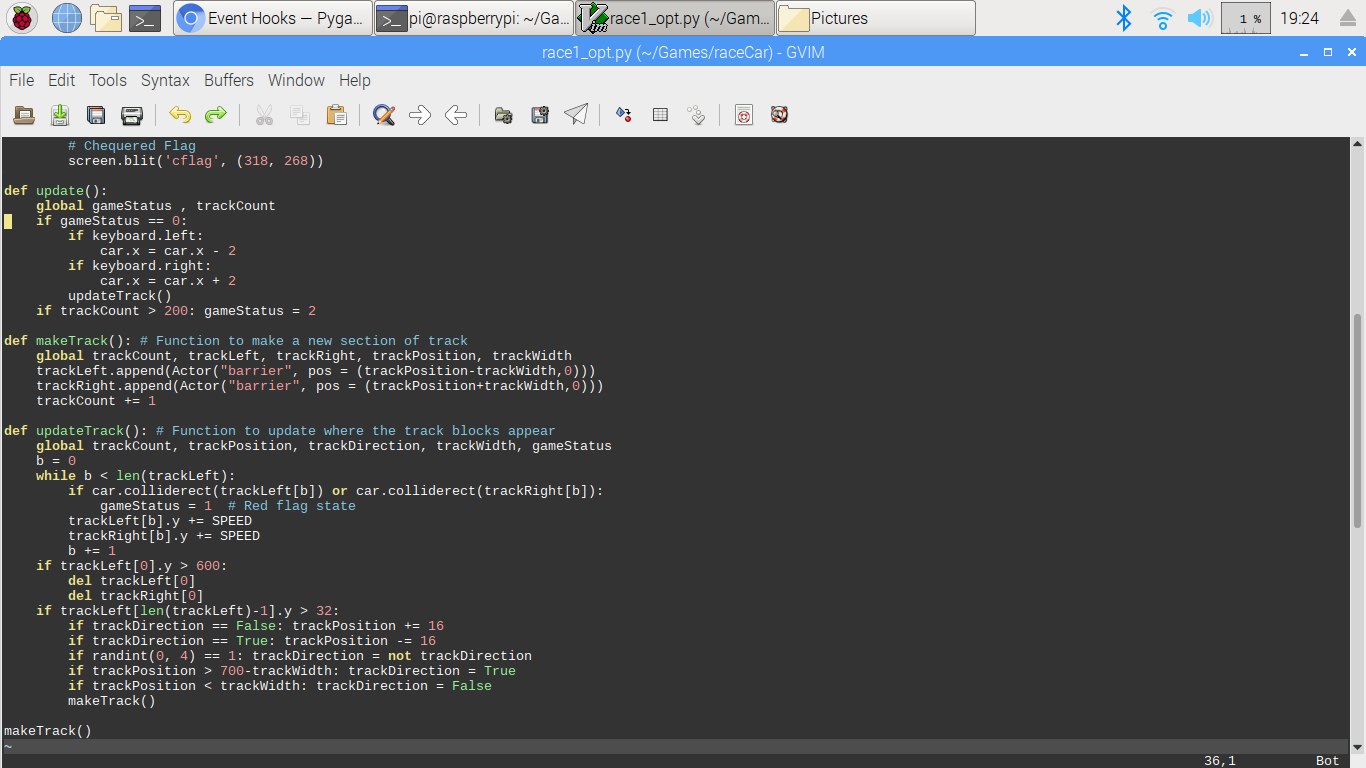Click the 'trackCount += 1' line
Image resolution: width=1366 pixels, height=768 pixels.
tap(96, 401)
